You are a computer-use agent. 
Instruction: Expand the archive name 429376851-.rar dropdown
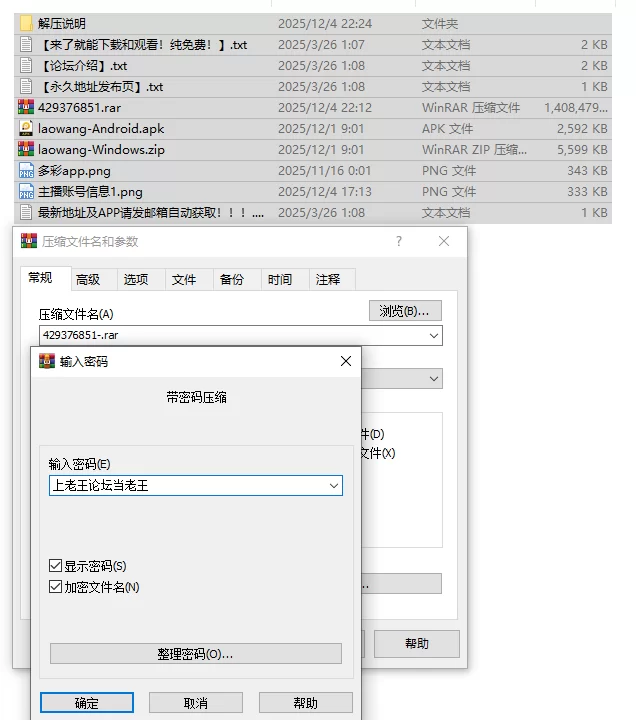[x=433, y=336]
